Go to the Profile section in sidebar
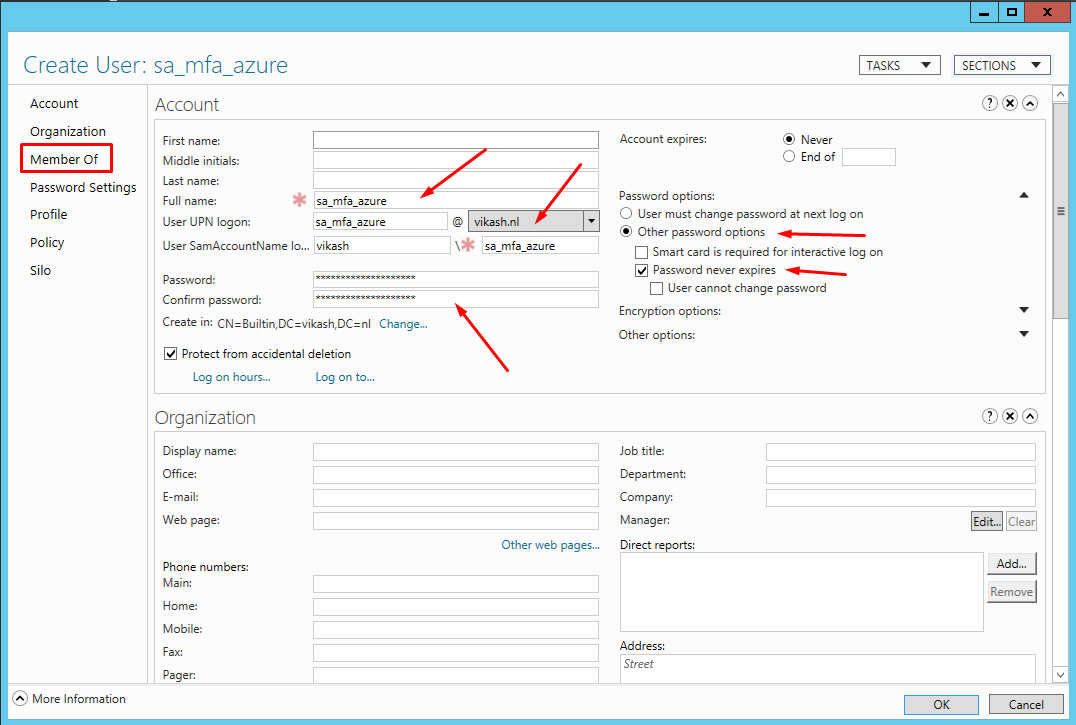 (x=49, y=214)
